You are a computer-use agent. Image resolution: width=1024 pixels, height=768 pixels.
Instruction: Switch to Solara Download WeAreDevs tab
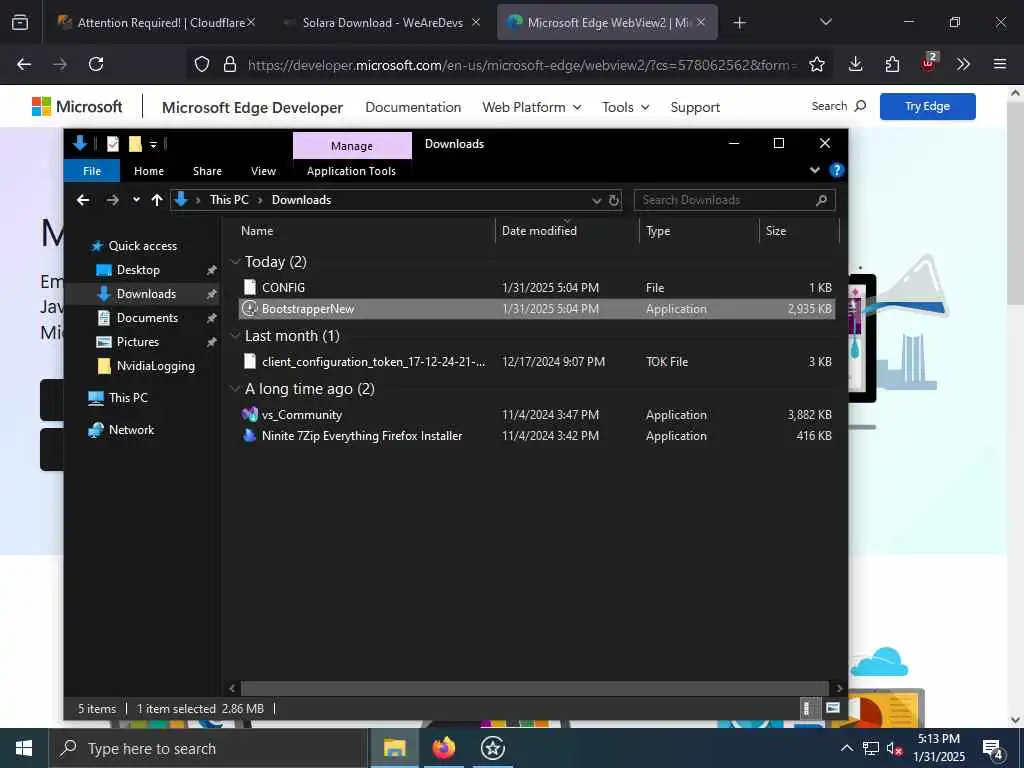(x=383, y=23)
